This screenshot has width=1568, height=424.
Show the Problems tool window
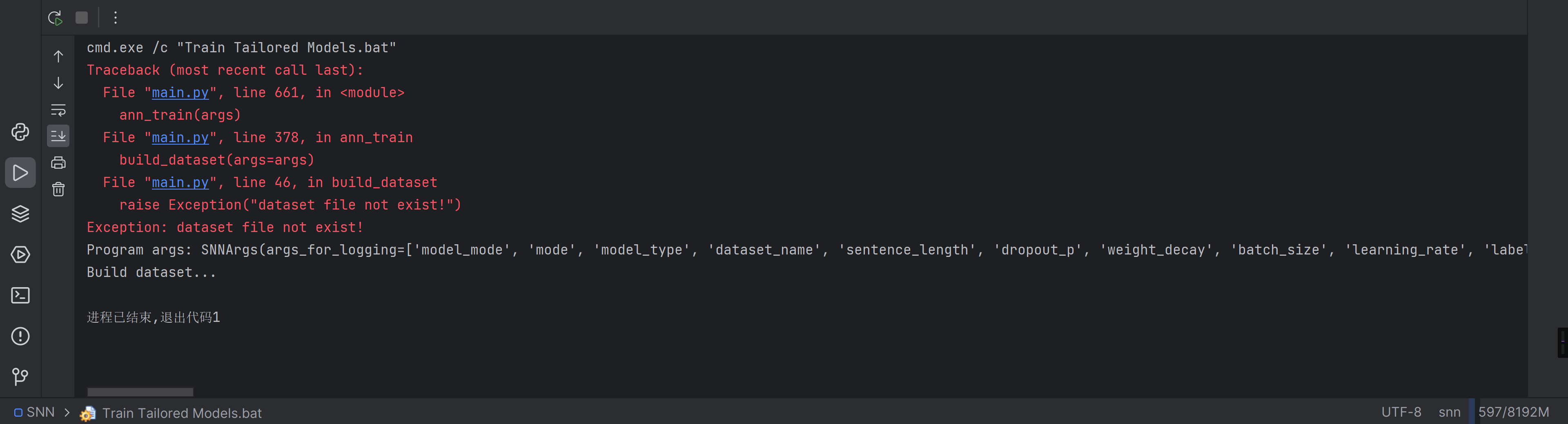click(x=20, y=336)
